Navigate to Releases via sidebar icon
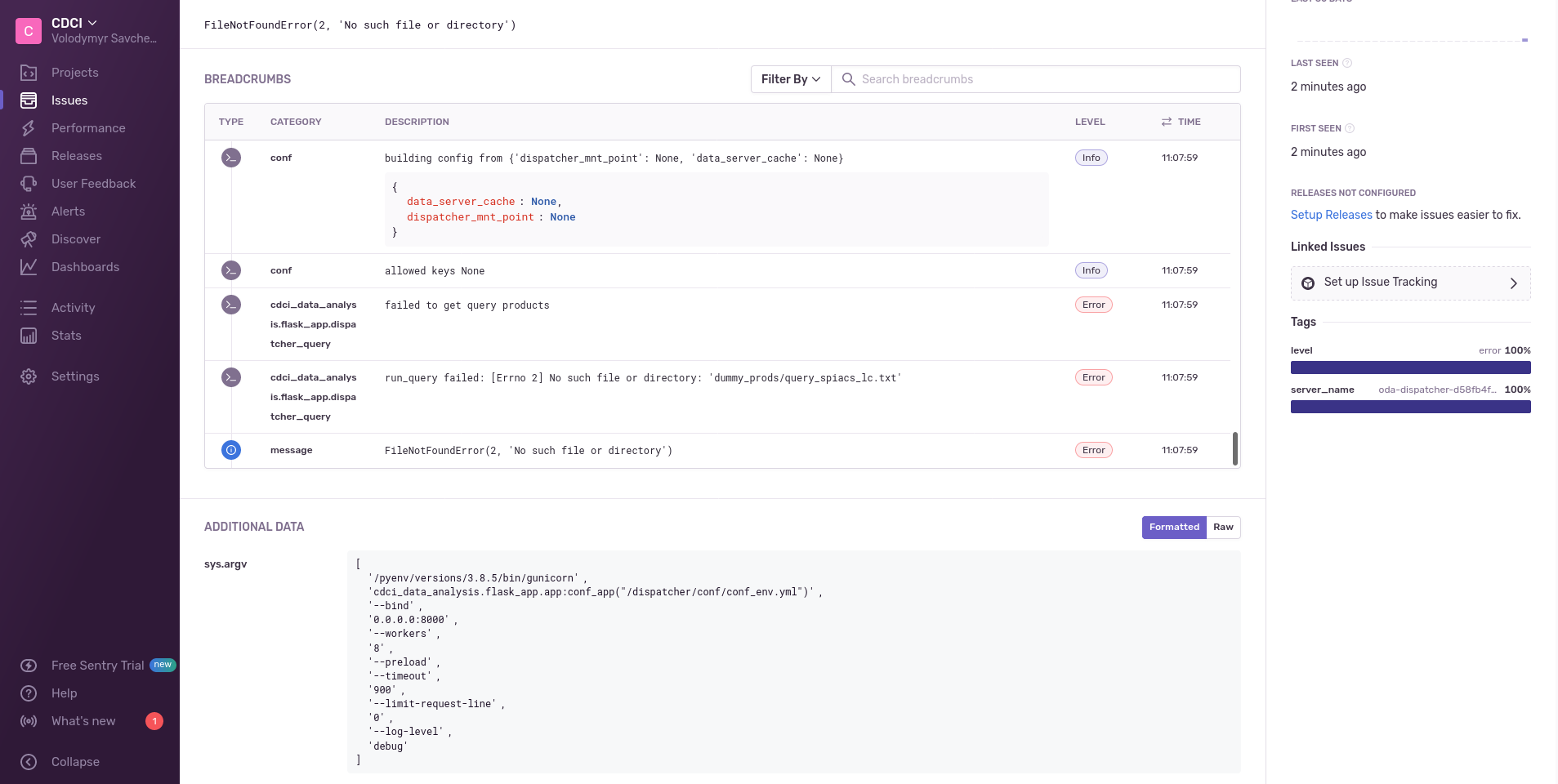The width and height of the screenshot is (1558, 784). pyautogui.click(x=28, y=155)
